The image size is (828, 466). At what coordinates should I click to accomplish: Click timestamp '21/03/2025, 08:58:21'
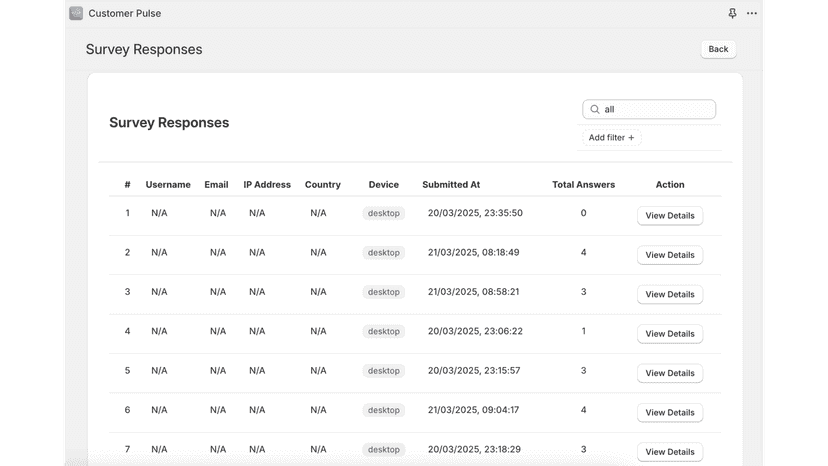(474, 292)
